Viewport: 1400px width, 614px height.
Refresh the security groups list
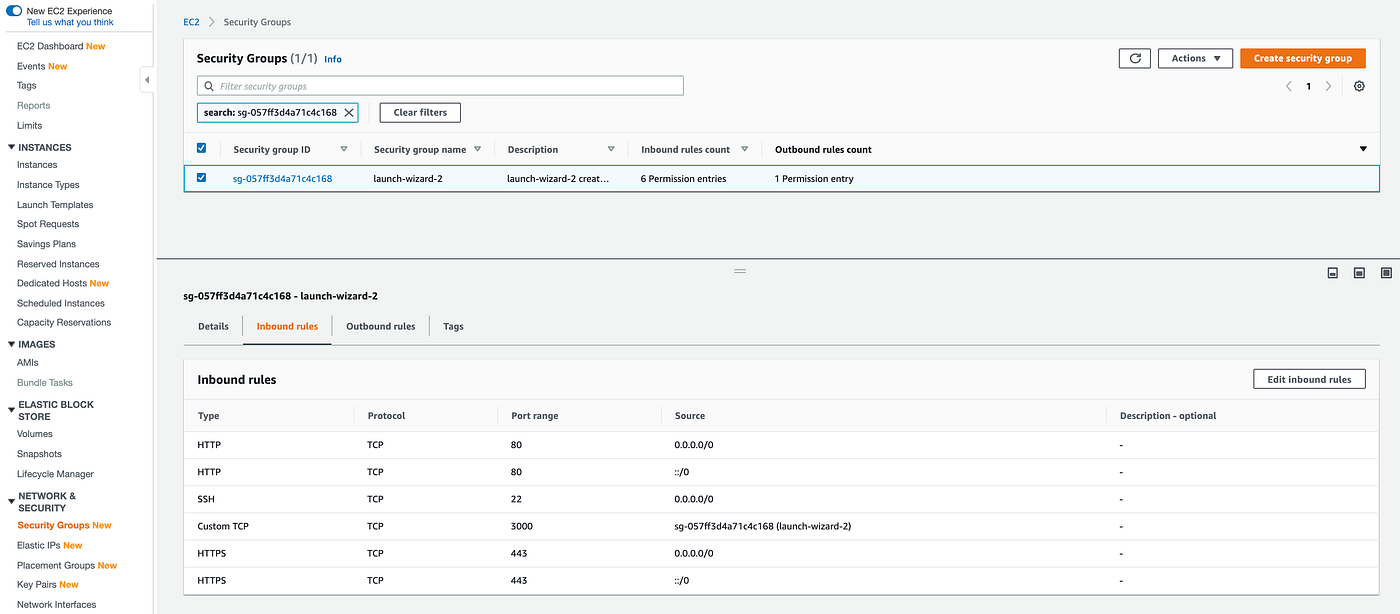pos(1134,58)
